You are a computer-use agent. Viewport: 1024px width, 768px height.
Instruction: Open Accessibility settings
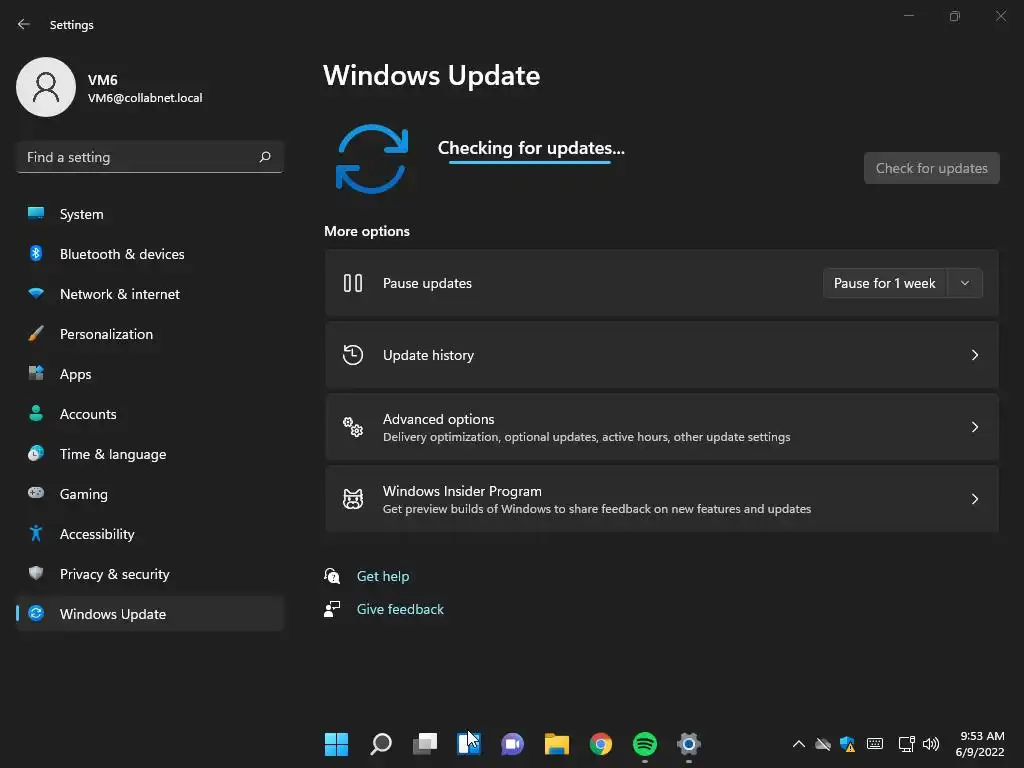pyautogui.click(x=150, y=534)
